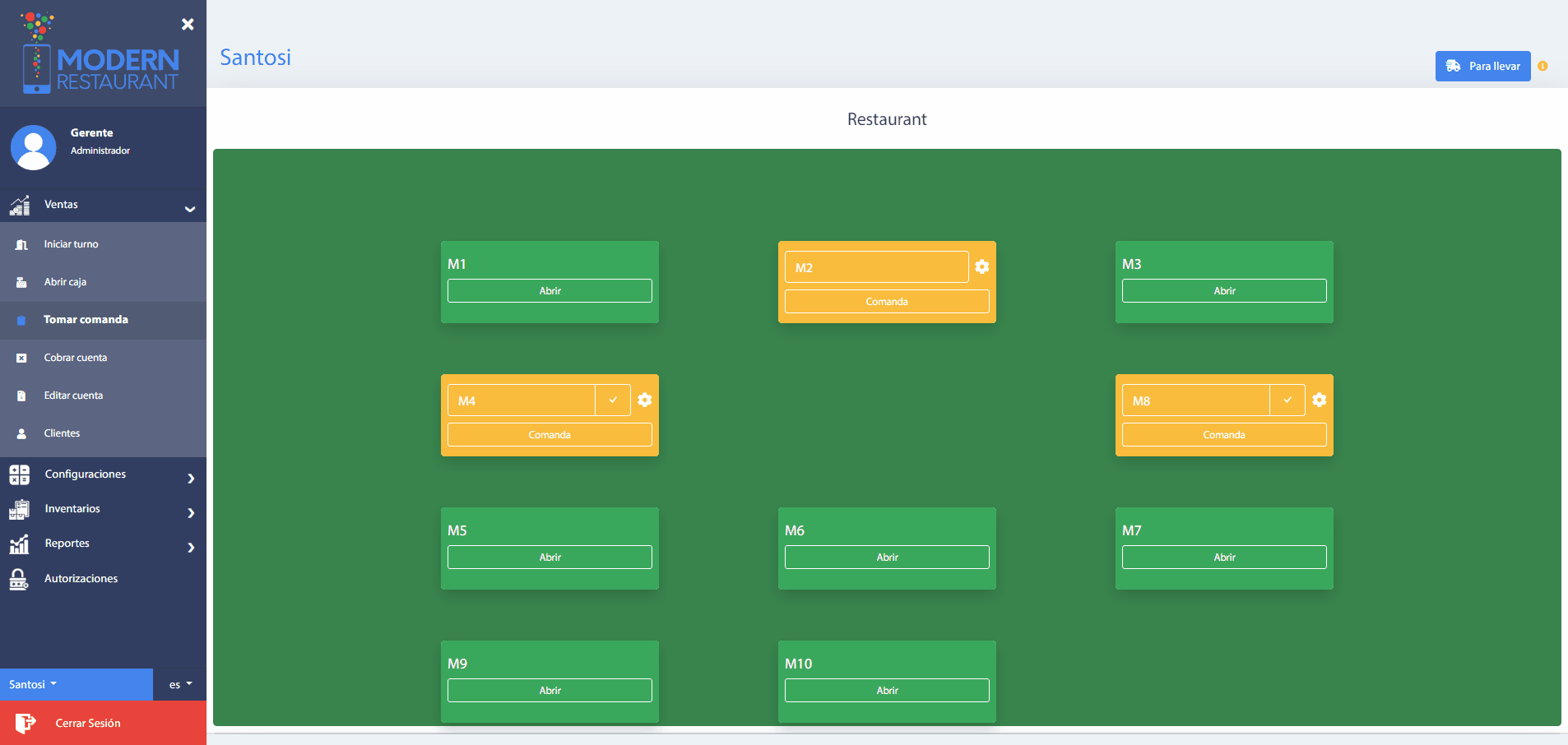Confirm table M4 name with checkmark

tap(613, 400)
